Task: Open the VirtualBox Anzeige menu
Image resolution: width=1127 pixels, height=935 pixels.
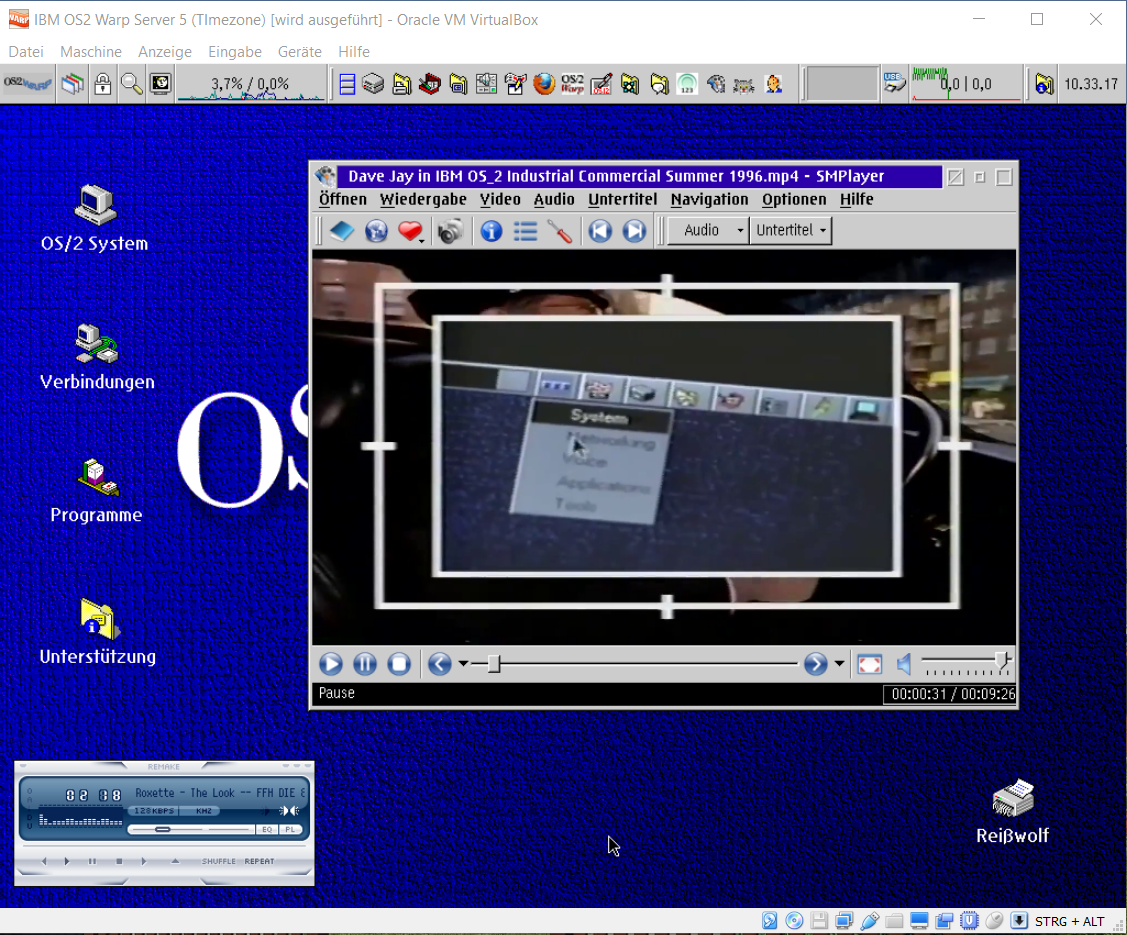Action: pos(165,52)
